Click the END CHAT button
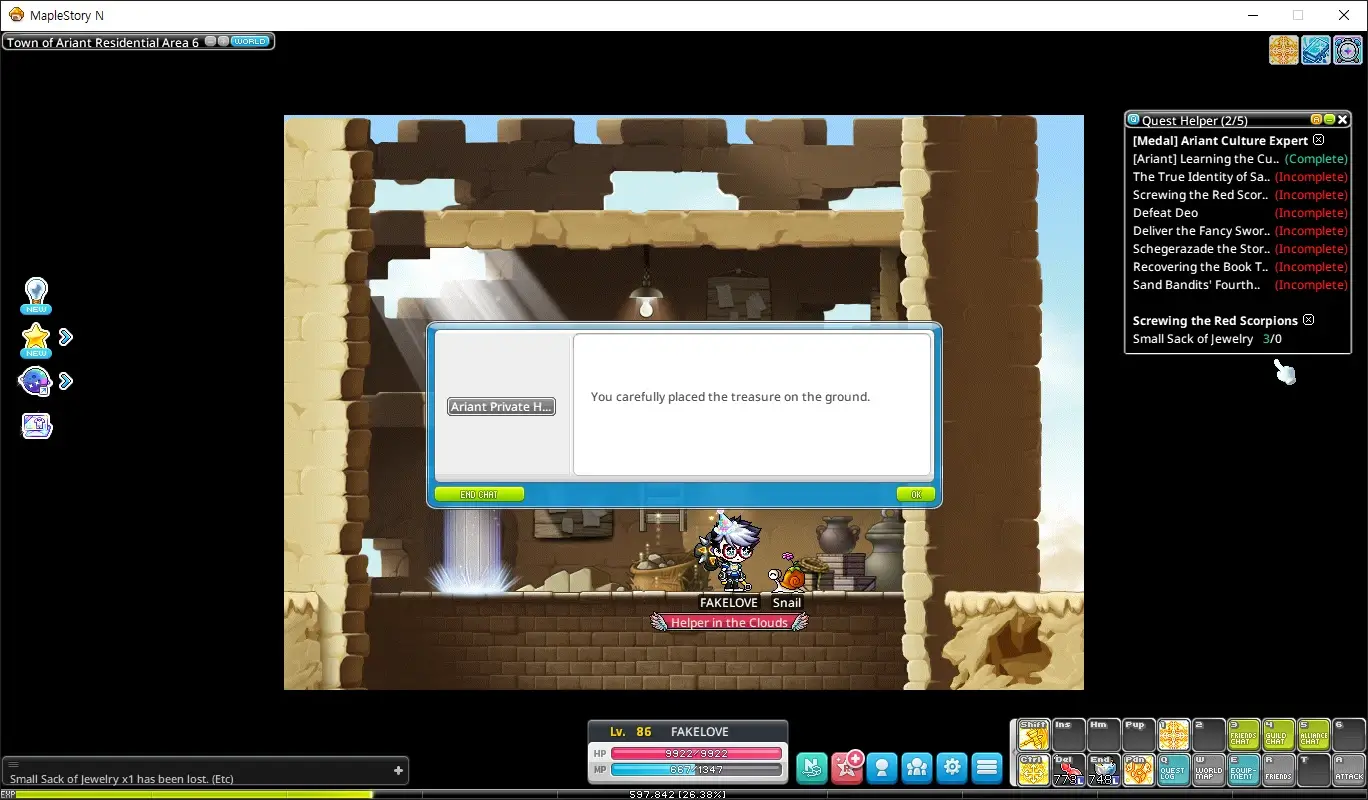Screen dimensions: 1368x800 (479, 494)
